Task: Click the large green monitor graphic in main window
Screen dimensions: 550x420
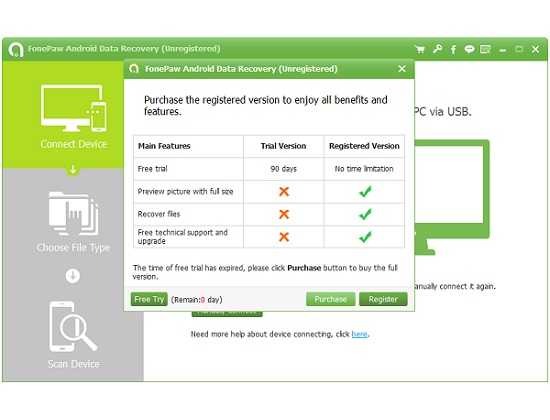Action: coord(452,196)
